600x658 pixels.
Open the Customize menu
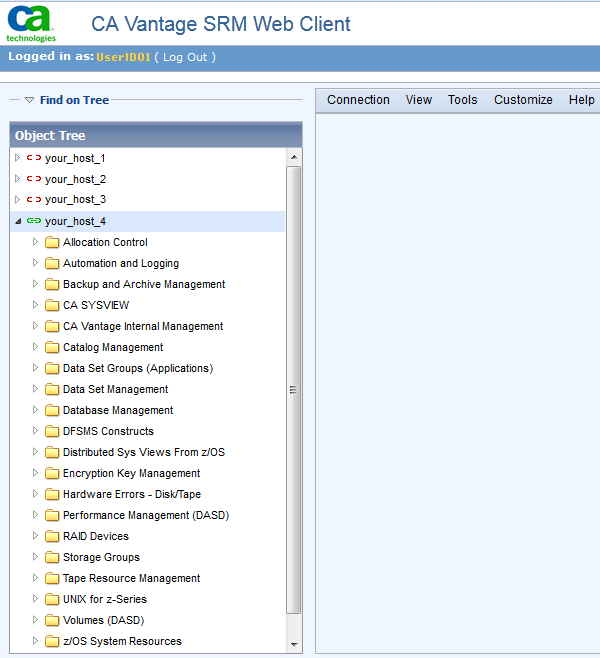523,100
